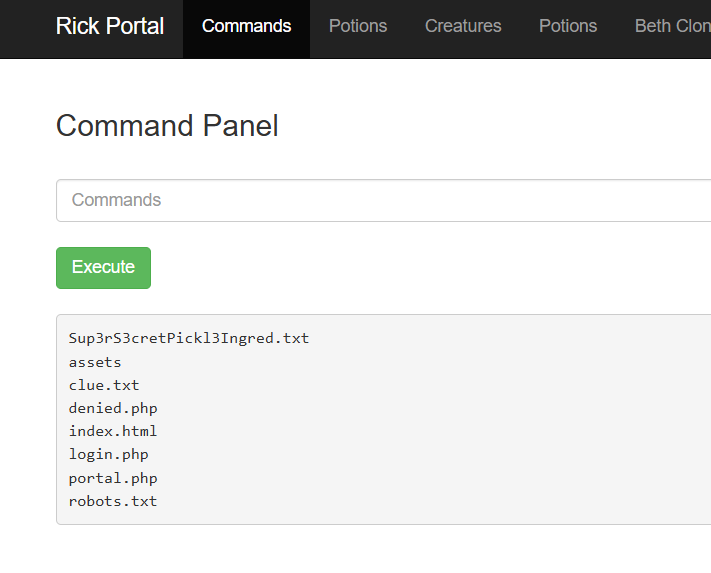Click the word Panel in the heading
Screen dimensions: 711x573
(241, 126)
